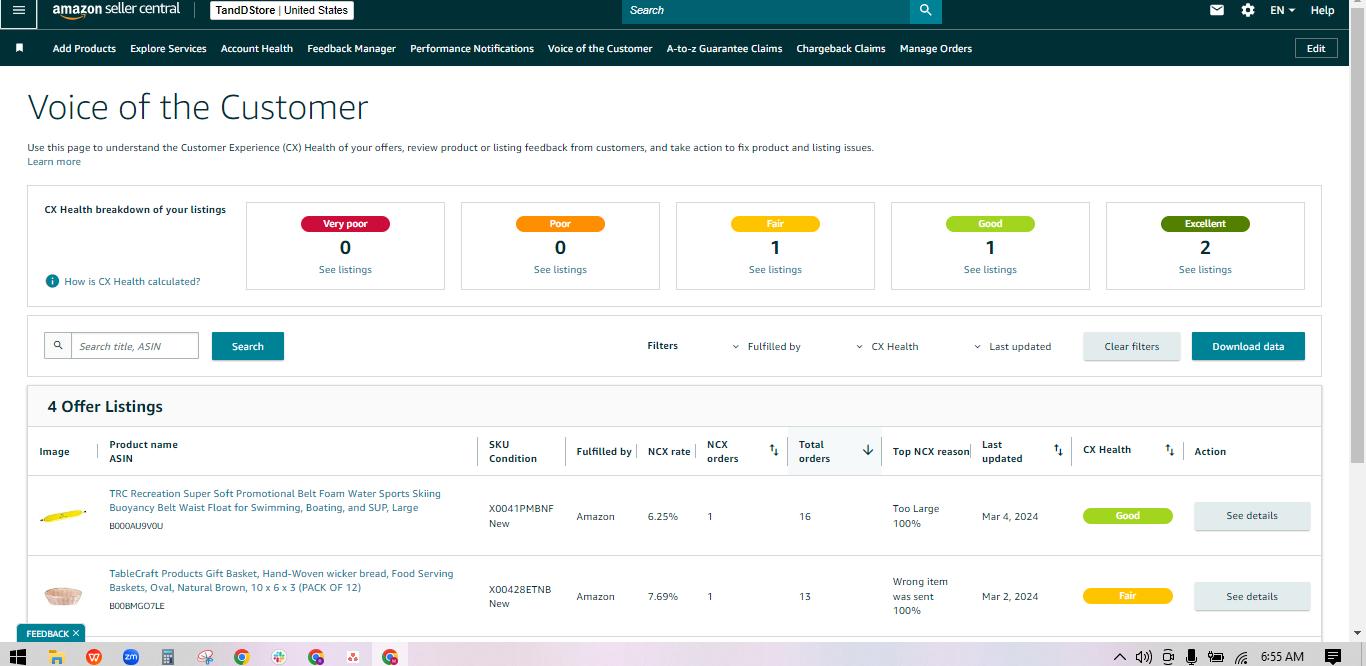Expand the Last updated filter dropdown
This screenshot has height=666, width=1366.
pos(1012,346)
